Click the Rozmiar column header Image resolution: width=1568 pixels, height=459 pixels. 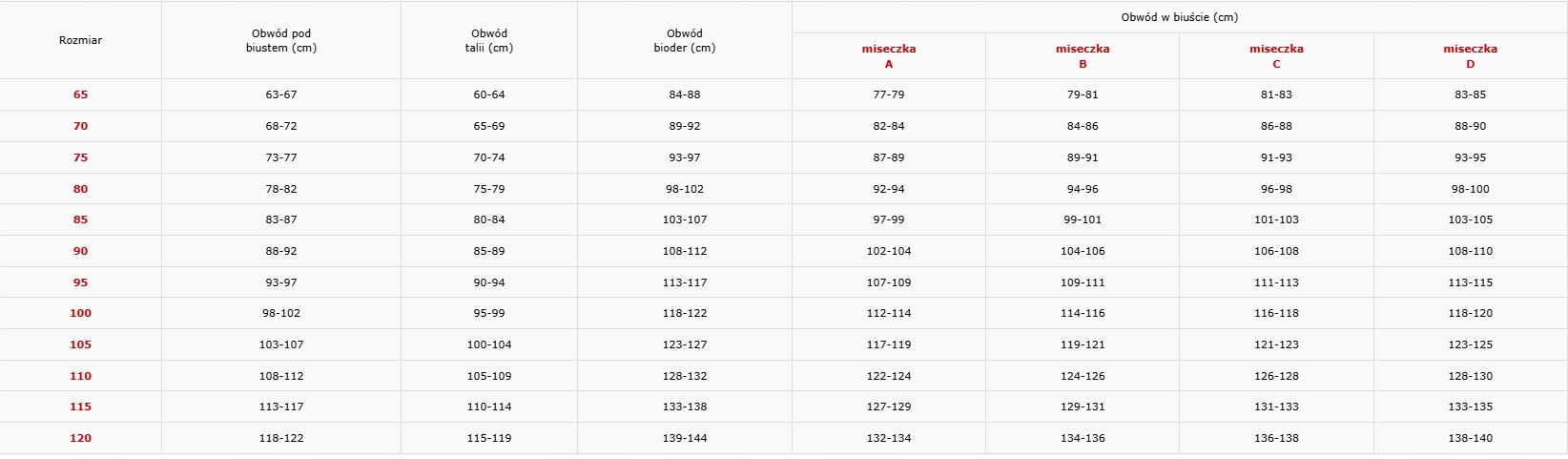click(x=80, y=40)
